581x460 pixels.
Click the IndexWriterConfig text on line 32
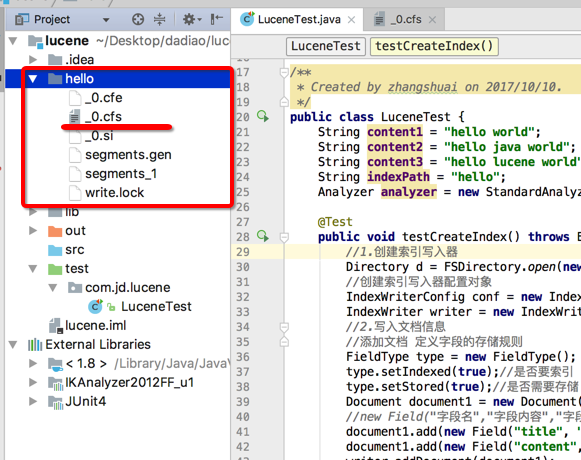click(x=405, y=297)
